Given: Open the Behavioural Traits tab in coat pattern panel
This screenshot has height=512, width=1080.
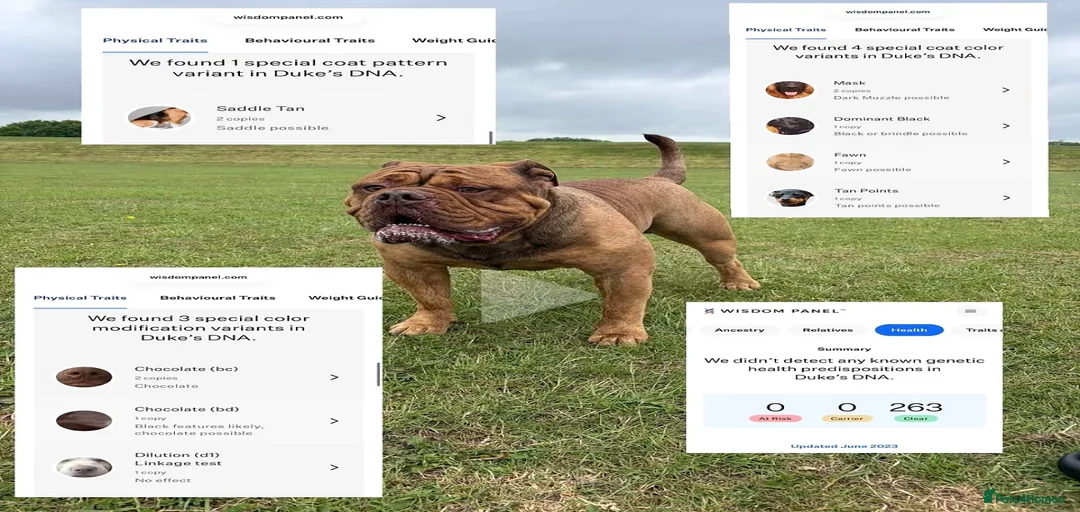Looking at the screenshot, I should [x=310, y=40].
